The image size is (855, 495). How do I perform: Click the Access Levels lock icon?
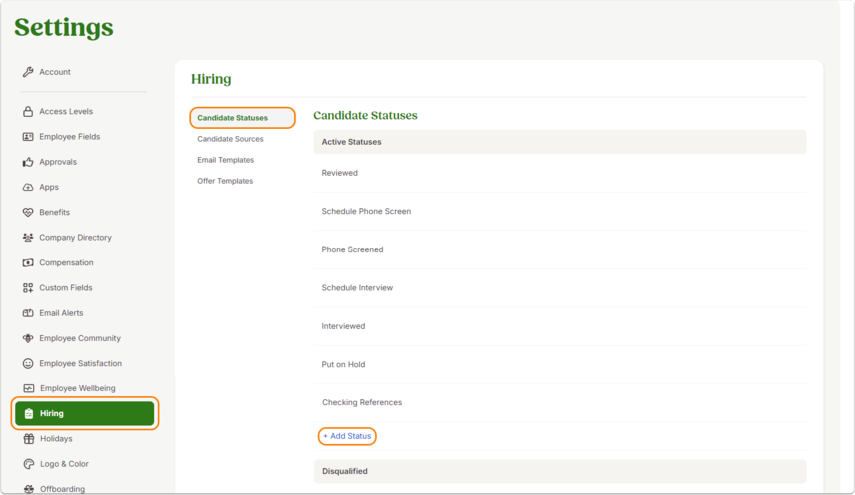(28, 111)
